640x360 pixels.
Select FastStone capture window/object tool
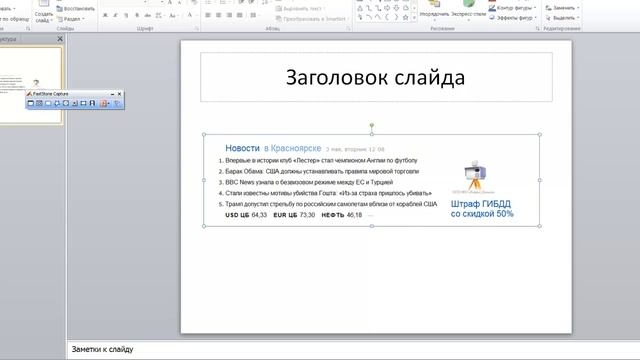point(39,103)
